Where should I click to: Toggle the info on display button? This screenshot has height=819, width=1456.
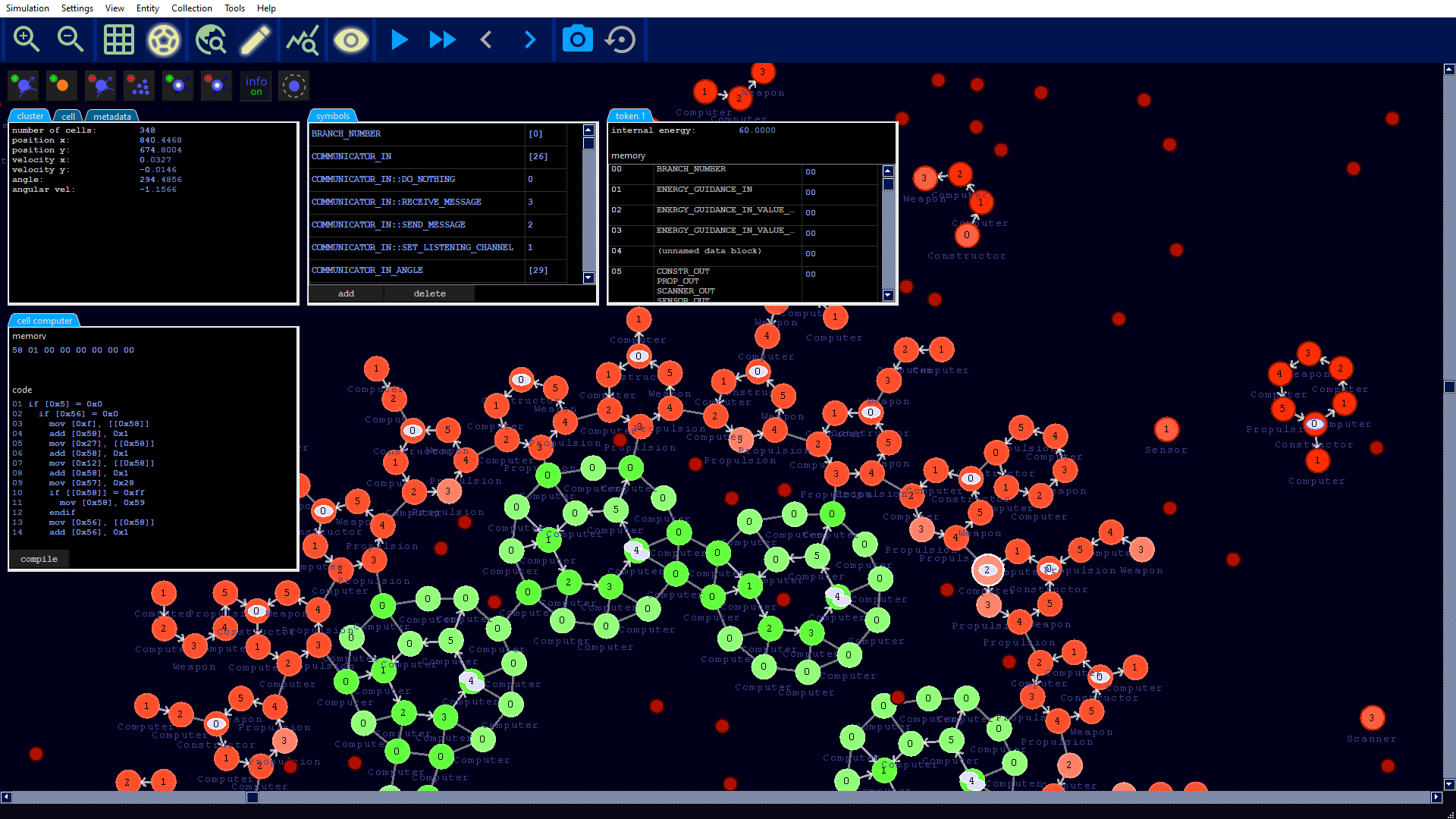point(256,86)
